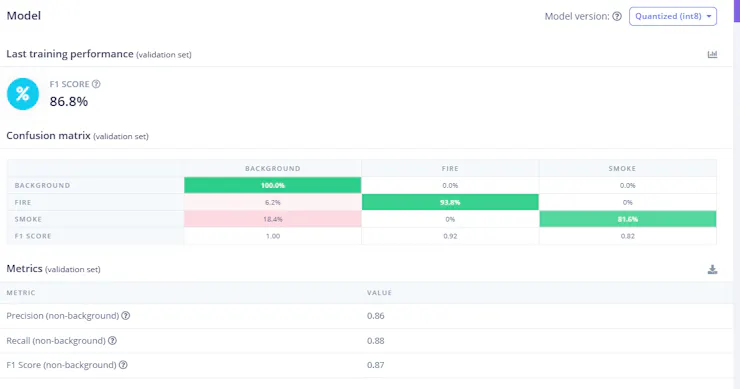Click the Model heading

pyautogui.click(x=24, y=16)
